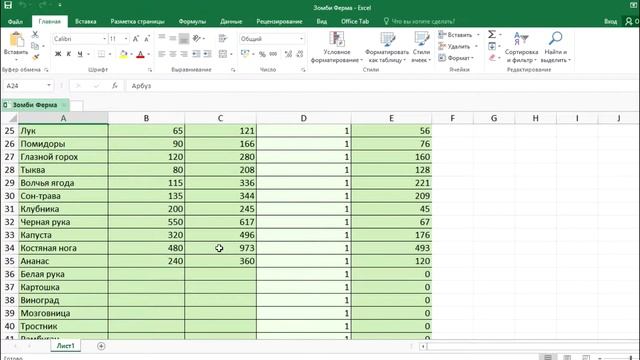Open the Файл tab

pyautogui.click(x=15, y=21)
